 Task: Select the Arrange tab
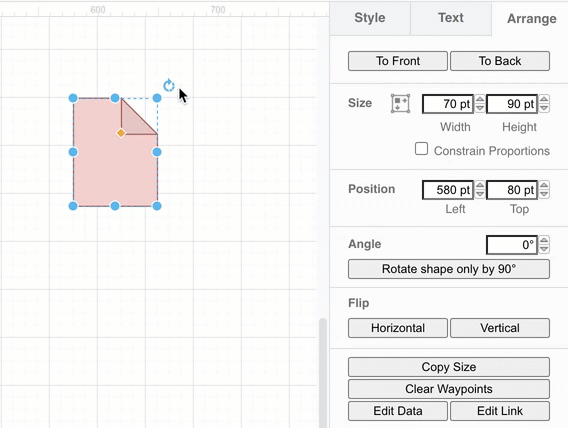pyautogui.click(x=531, y=18)
